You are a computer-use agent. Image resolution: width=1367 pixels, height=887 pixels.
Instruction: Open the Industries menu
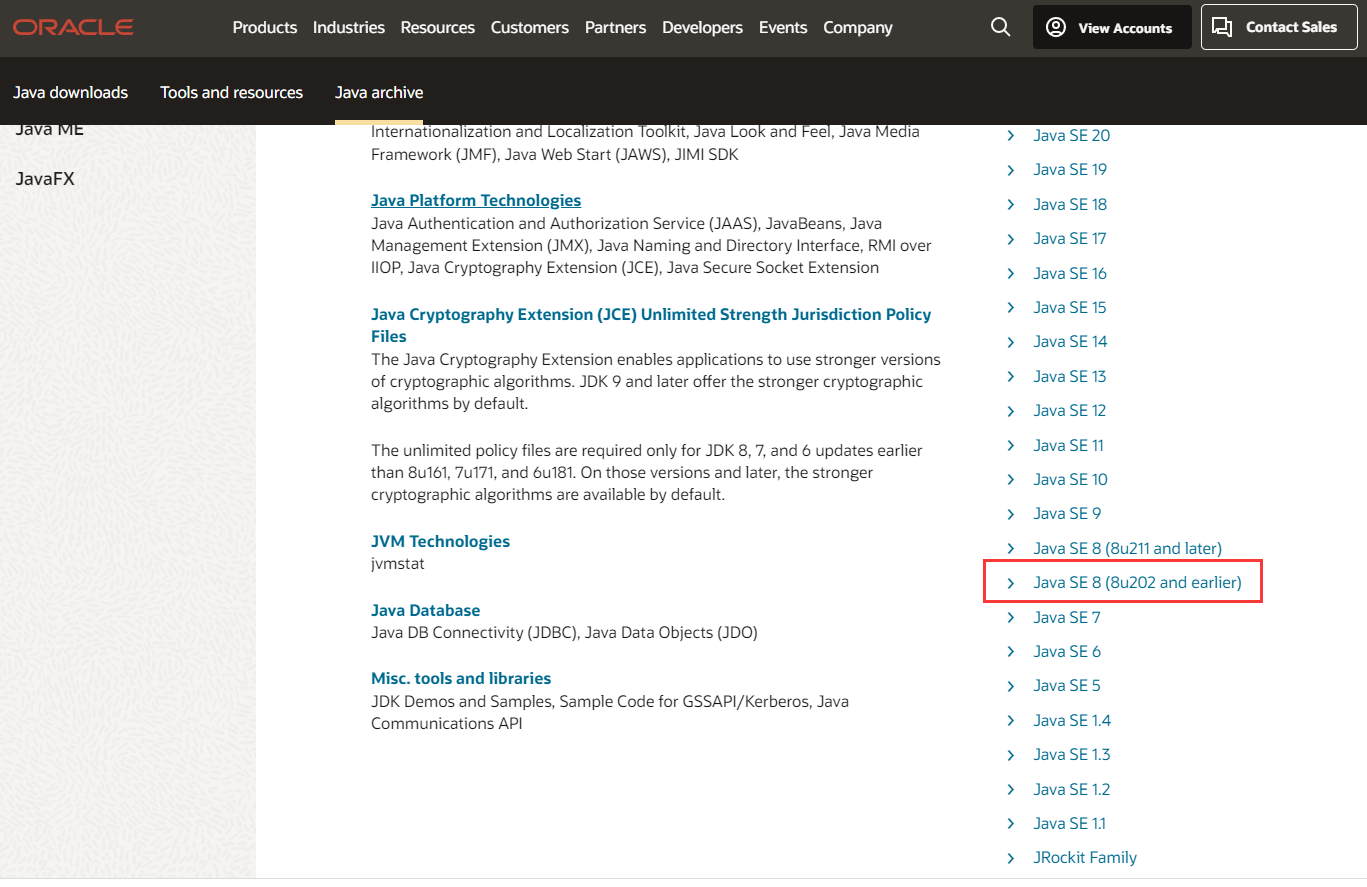tap(348, 27)
